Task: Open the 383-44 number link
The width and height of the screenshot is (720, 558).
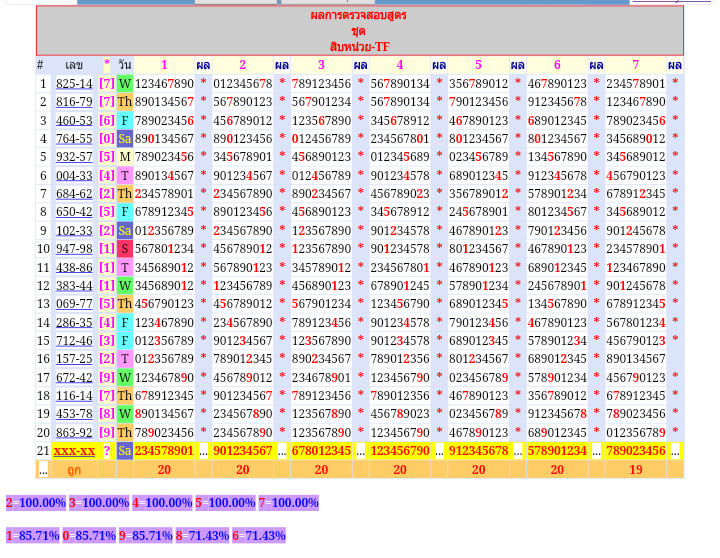Action: [x=74, y=286]
